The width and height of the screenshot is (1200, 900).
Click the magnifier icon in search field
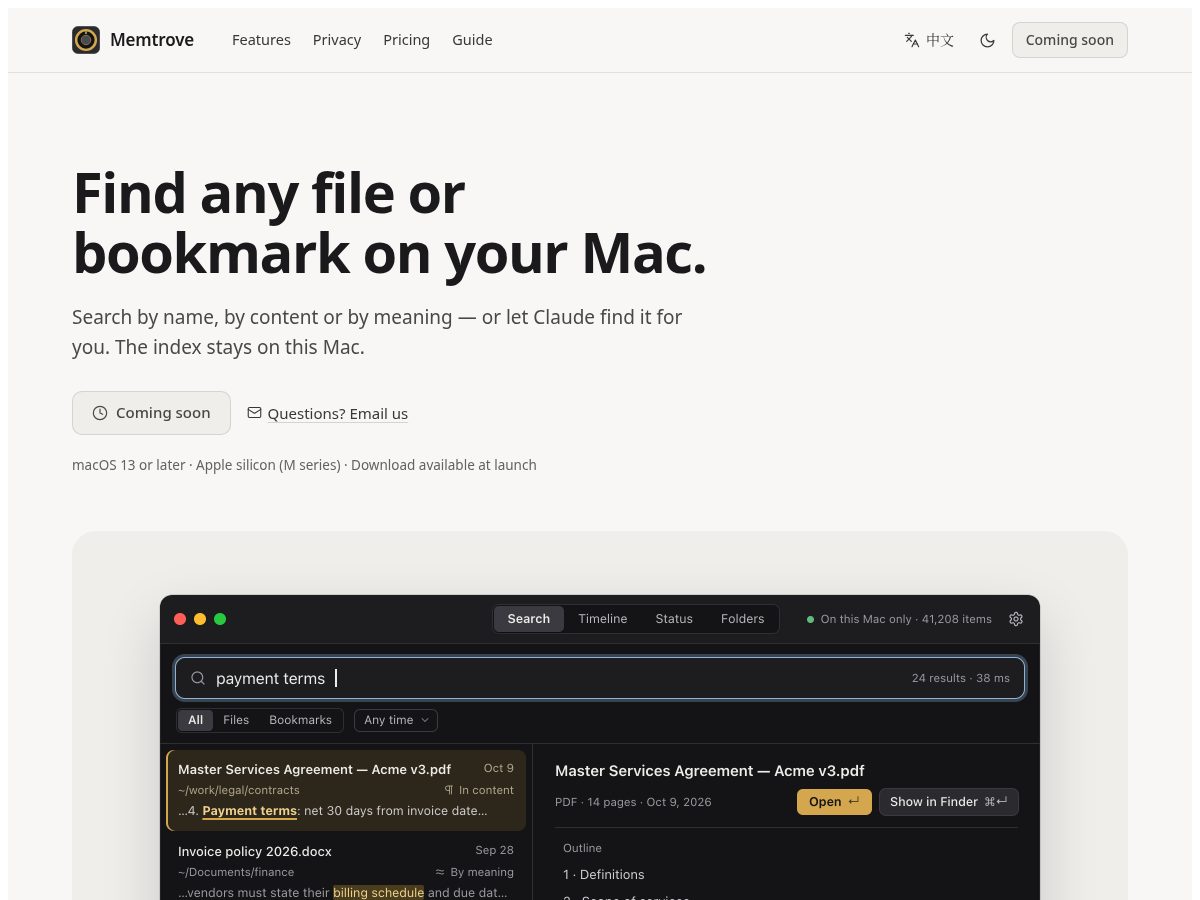(198, 678)
